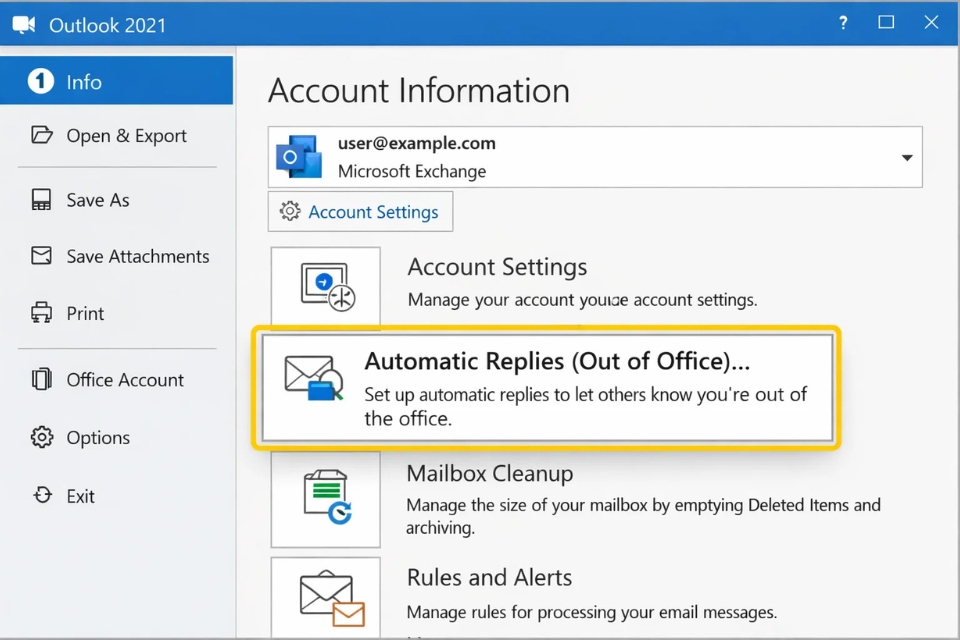The image size is (960, 640).
Task: Click the Save Attachments envelope icon
Action: pyautogui.click(x=41, y=256)
